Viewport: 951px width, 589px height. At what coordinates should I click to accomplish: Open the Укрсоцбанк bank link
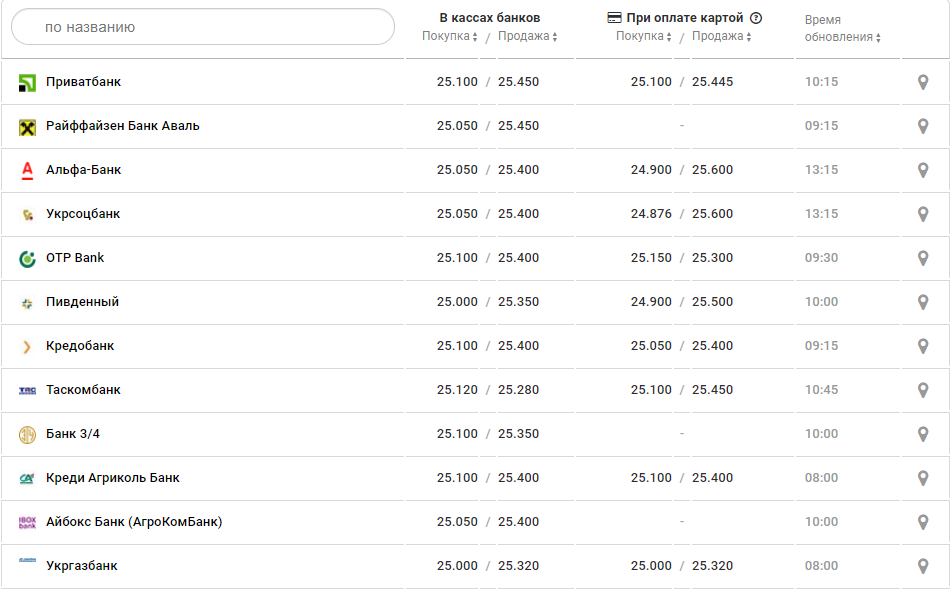tap(83, 214)
